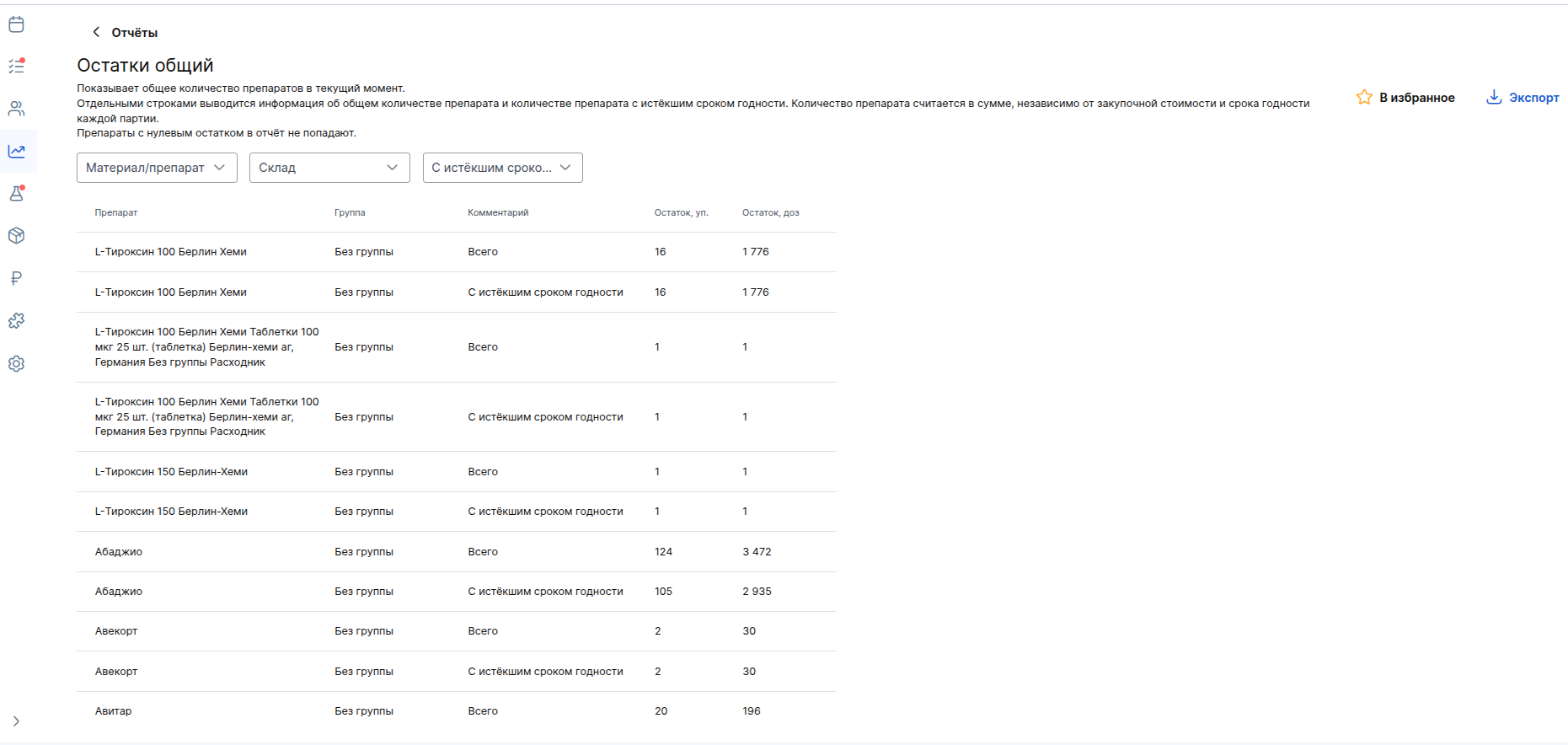Screen dimensions: 1568x745
Task: Click the download export icon
Action: click(x=1494, y=97)
